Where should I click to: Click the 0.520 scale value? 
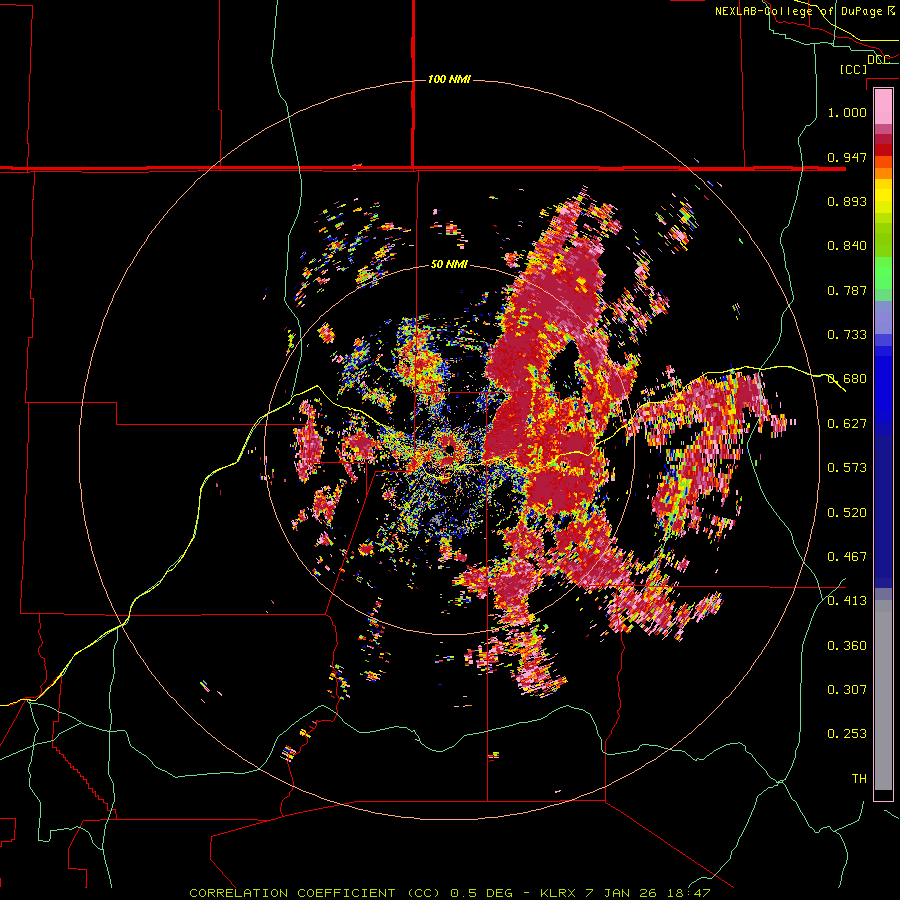pyautogui.click(x=847, y=513)
